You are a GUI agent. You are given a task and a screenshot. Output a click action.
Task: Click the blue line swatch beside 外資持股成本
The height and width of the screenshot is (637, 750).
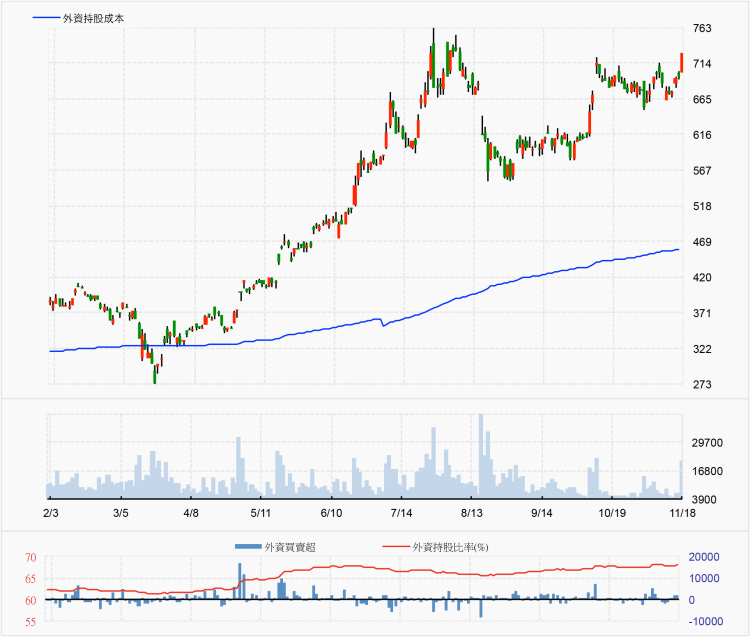[x=46, y=19]
